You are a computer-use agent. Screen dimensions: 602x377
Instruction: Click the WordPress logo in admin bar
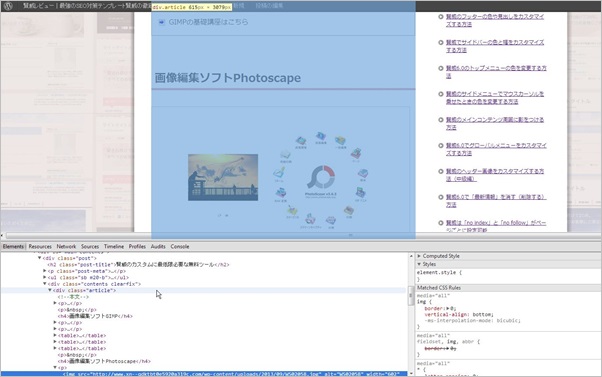tap(8, 6)
